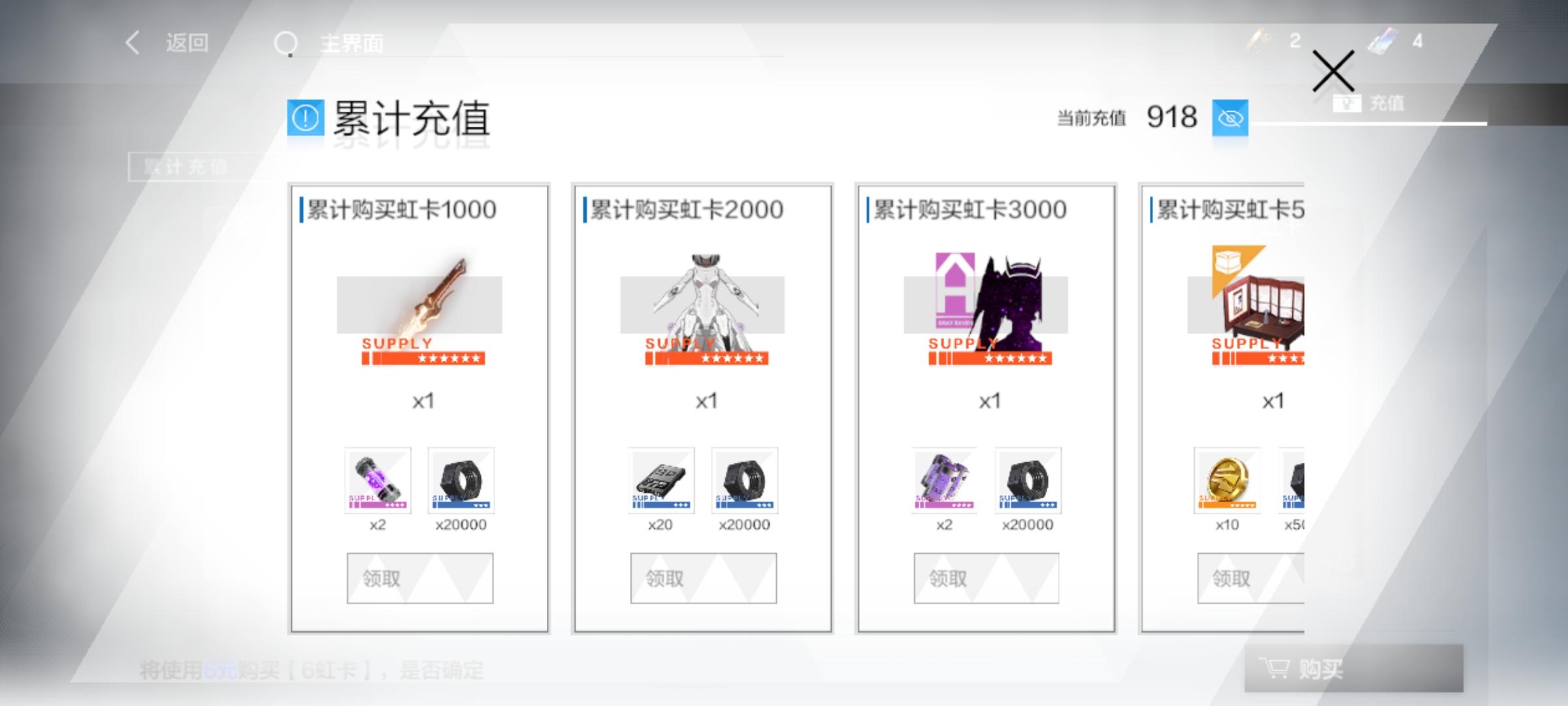Click the memory chip x20 item in 2000 tier
This screenshot has height=706, width=1568.
tap(661, 480)
